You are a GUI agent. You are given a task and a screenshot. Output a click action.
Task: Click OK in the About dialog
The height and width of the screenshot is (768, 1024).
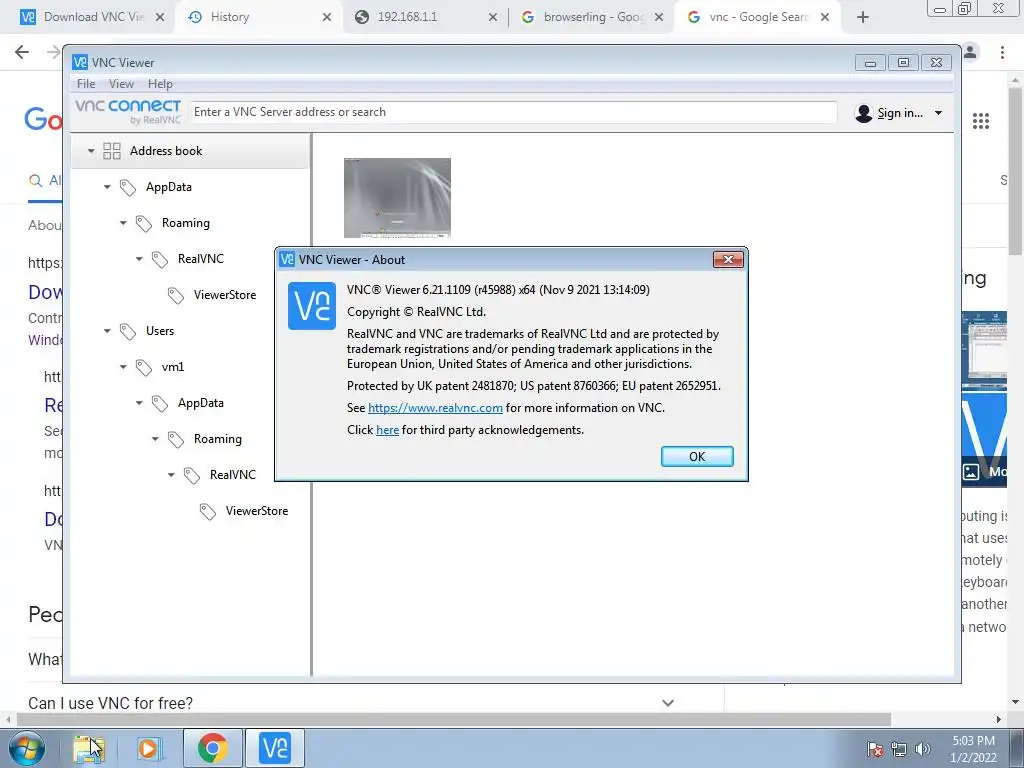pos(697,456)
